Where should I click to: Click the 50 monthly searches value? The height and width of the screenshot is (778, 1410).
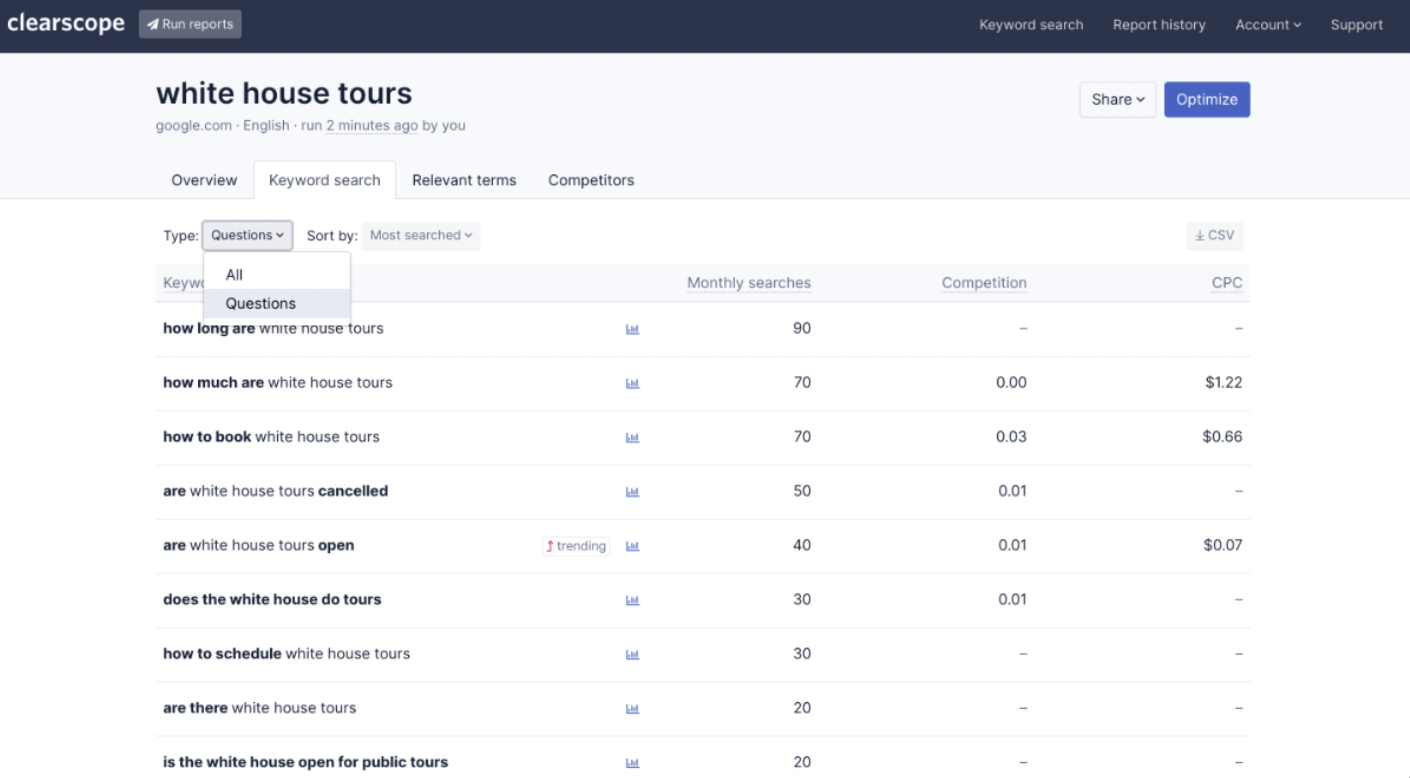[x=802, y=491]
